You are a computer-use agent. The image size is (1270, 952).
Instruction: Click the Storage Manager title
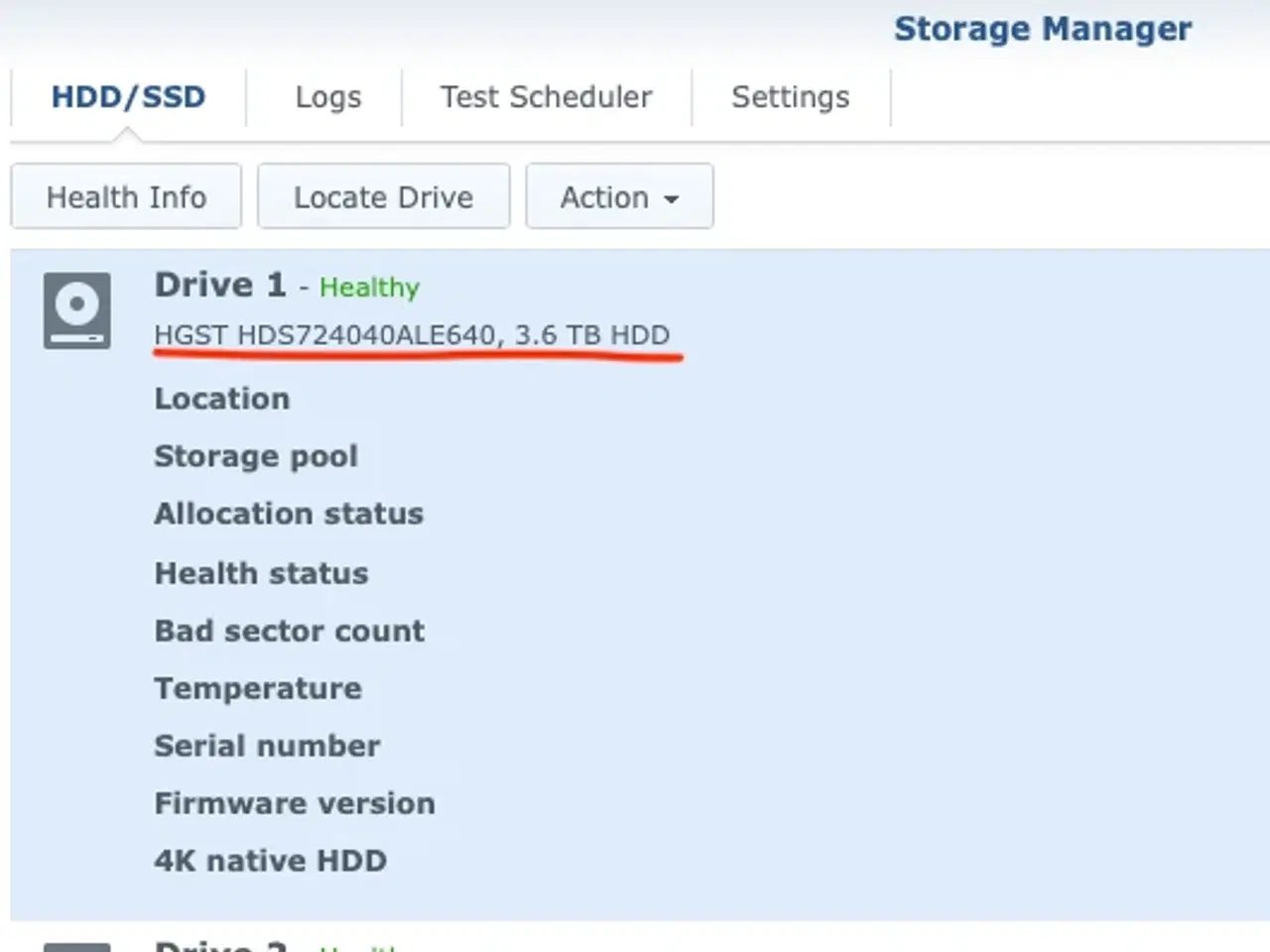pyautogui.click(x=1043, y=29)
